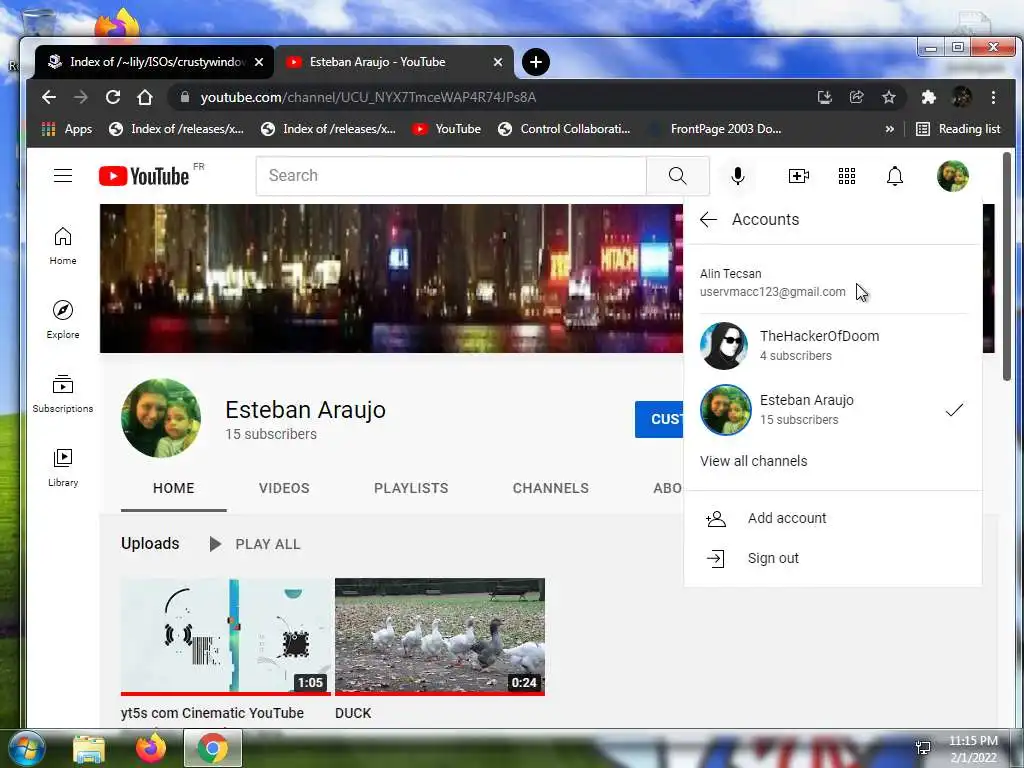Click the install app icon in address bar
Viewport: 1024px width, 768px height.
825,97
